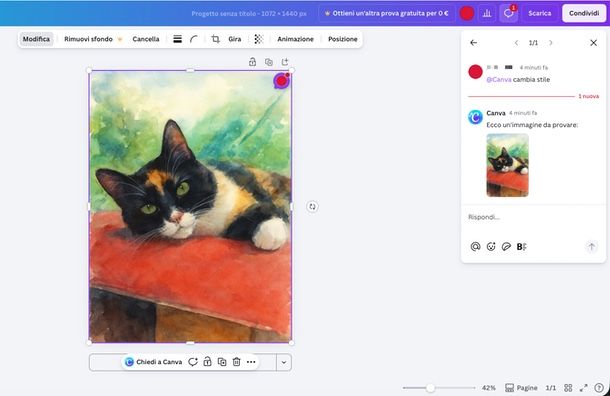The width and height of the screenshot is (610, 396).
Task: Open the Posizione panel
Action: pos(342,39)
